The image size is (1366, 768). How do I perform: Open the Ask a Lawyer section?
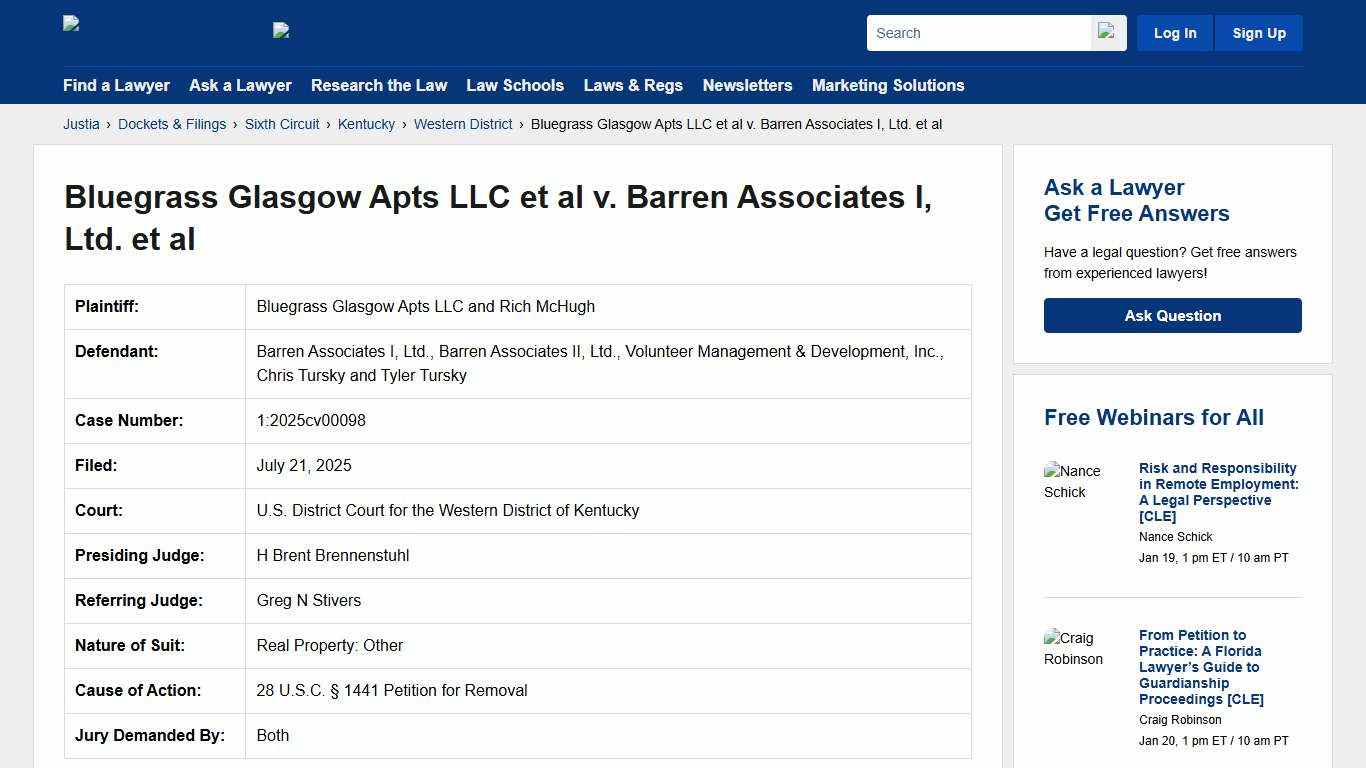(240, 86)
